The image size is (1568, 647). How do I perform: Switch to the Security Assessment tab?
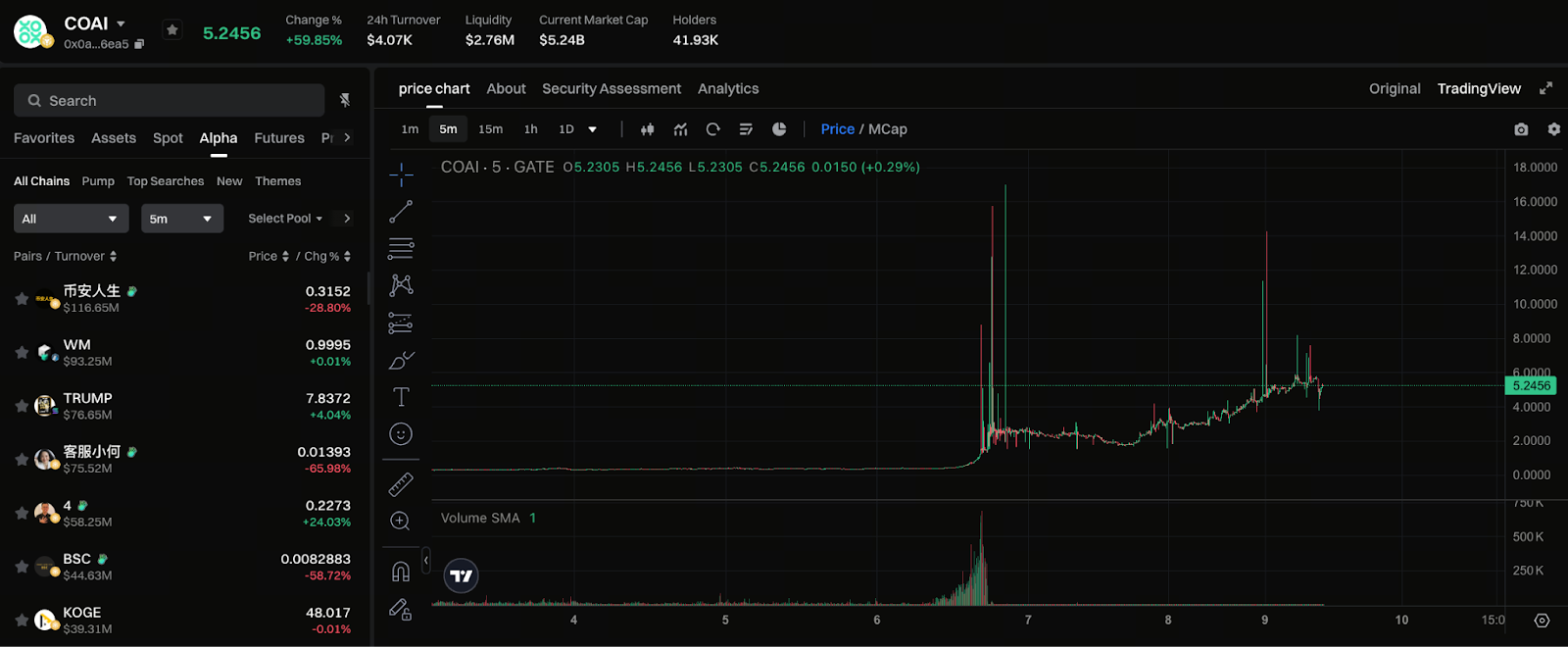[x=612, y=88]
